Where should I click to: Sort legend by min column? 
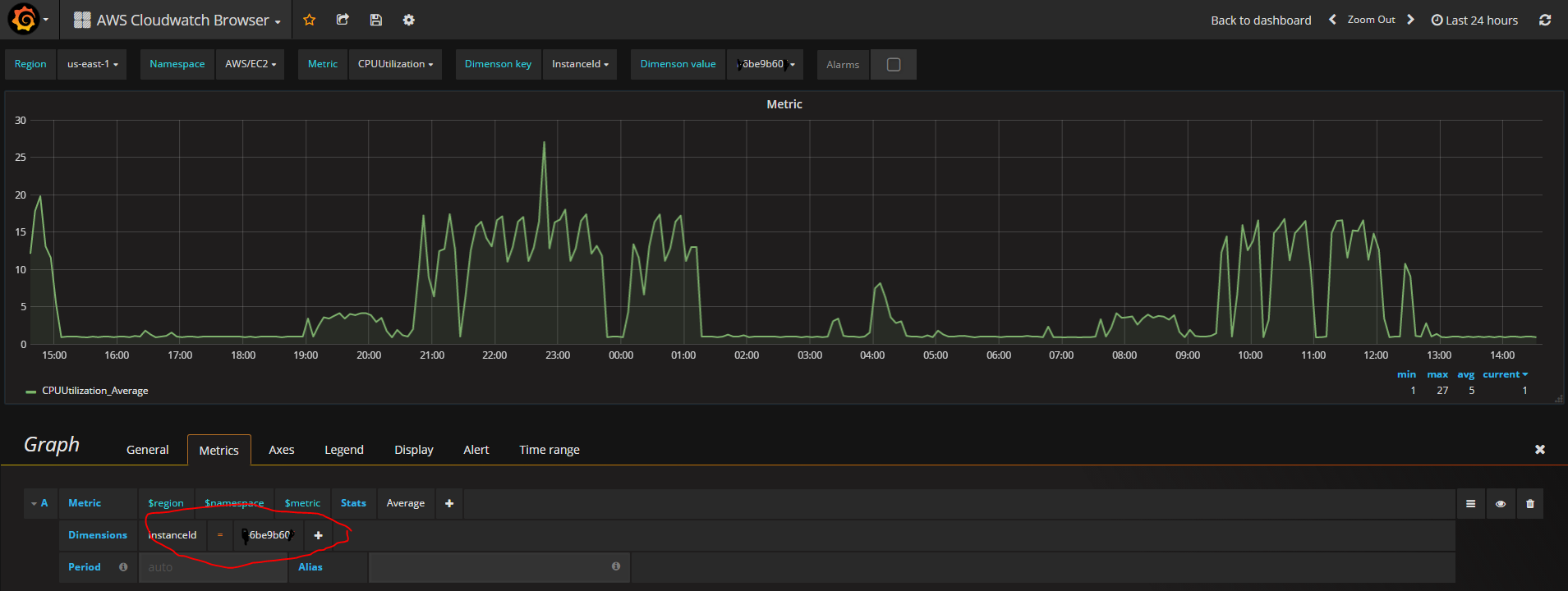click(1406, 374)
